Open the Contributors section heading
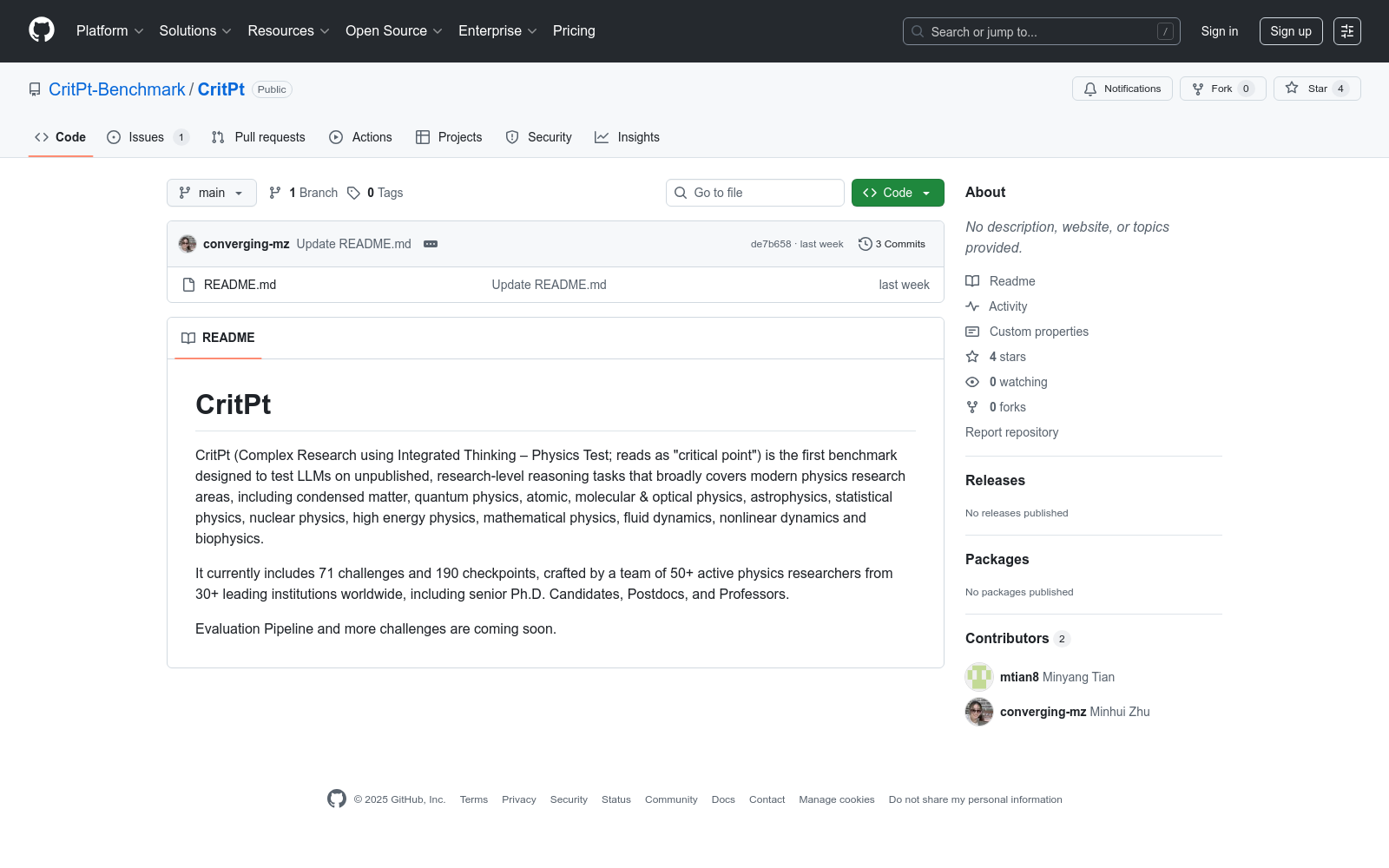Screen dimensions: 1389x868 tap(1017, 638)
